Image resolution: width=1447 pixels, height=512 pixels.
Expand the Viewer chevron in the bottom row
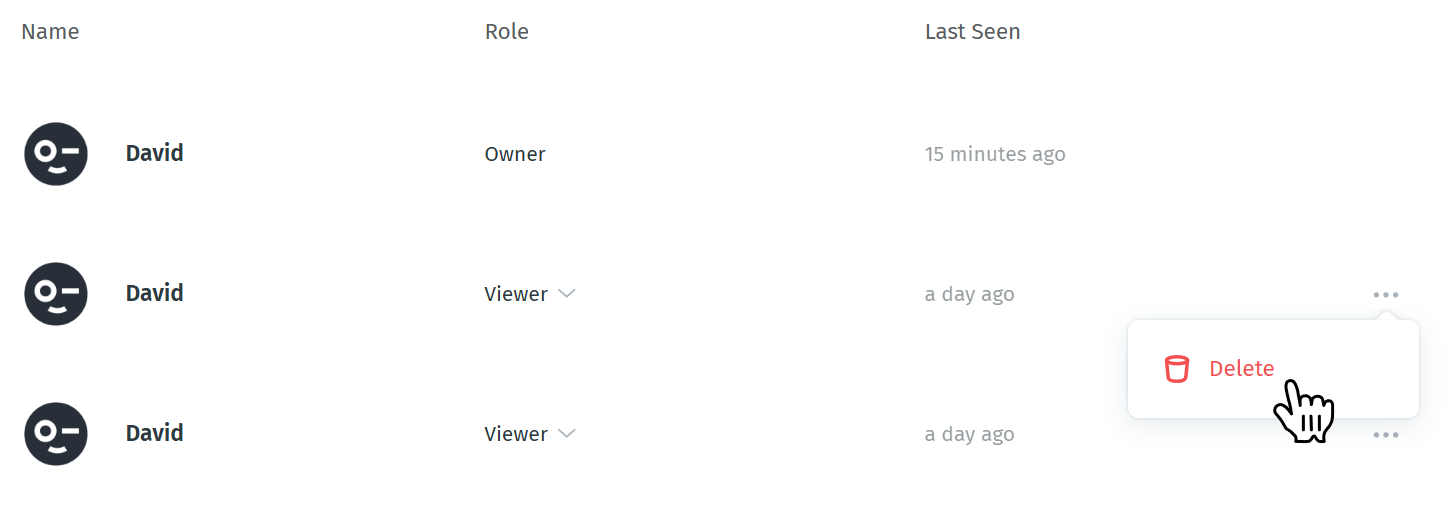tap(567, 434)
